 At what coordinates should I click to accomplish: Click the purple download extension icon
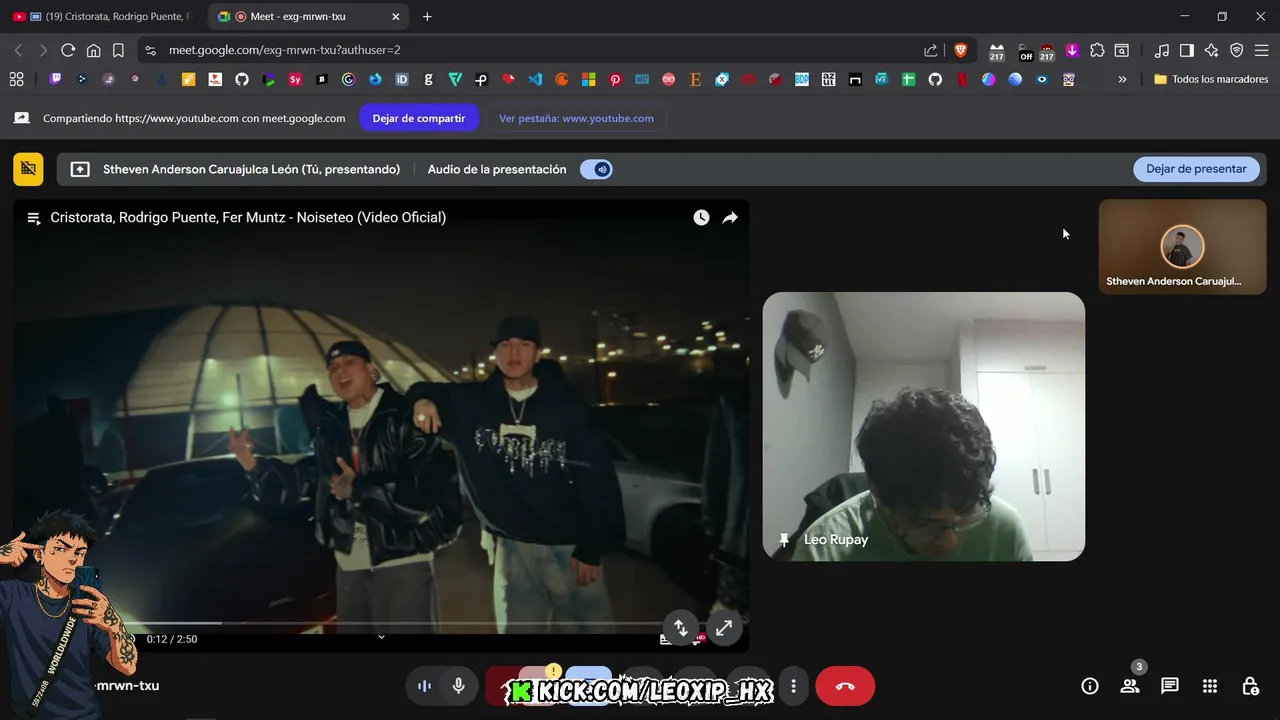coord(1072,50)
